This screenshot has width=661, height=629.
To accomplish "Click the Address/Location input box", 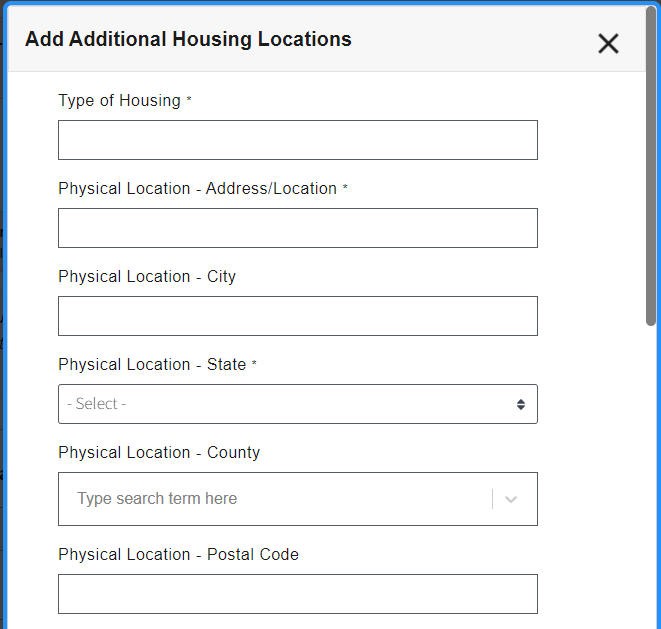I will point(297,228).
